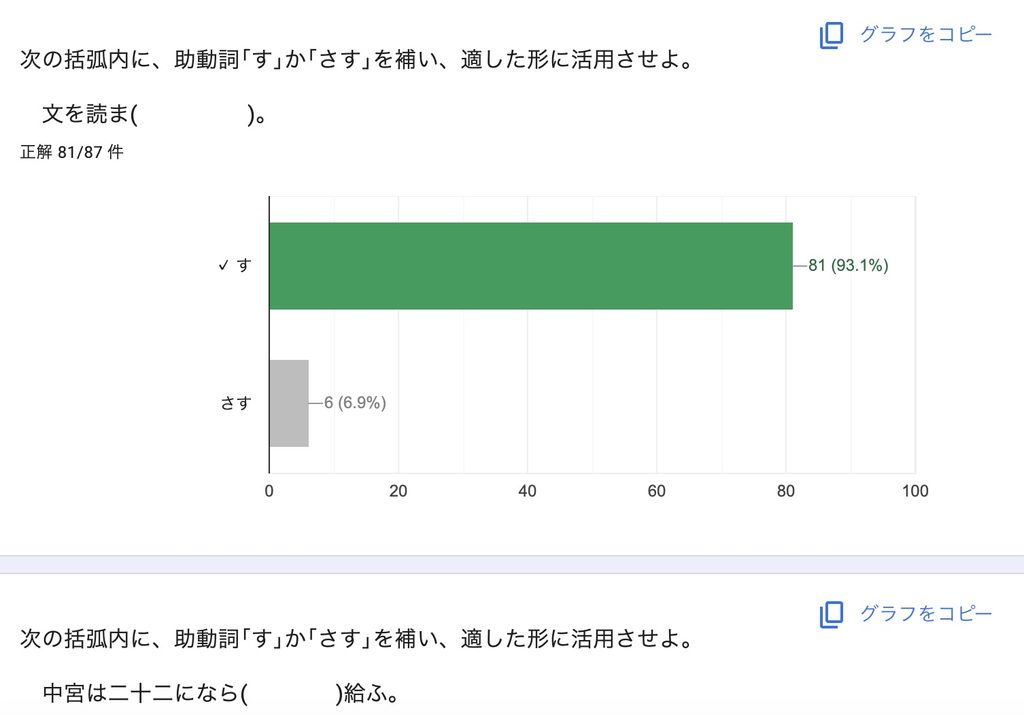Click the 81 (93.1%) data label

(848, 265)
